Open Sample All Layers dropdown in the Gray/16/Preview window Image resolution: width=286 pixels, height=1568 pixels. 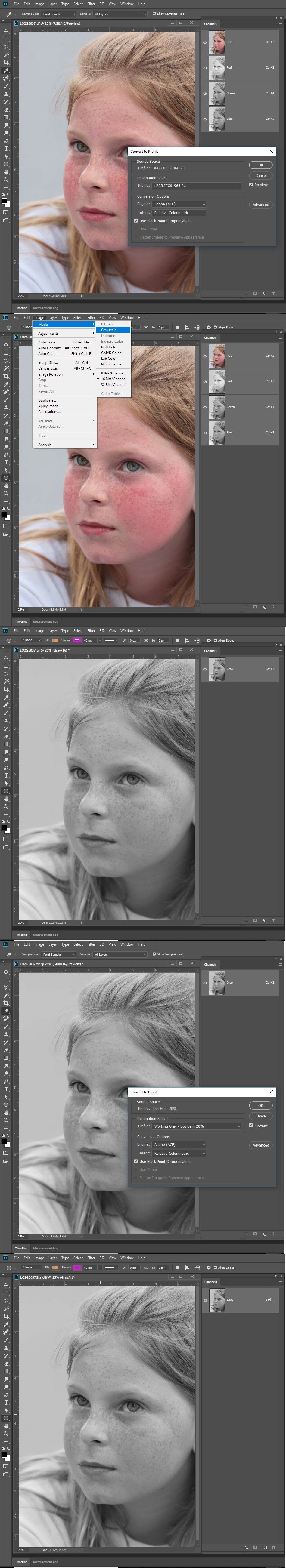pos(120,954)
